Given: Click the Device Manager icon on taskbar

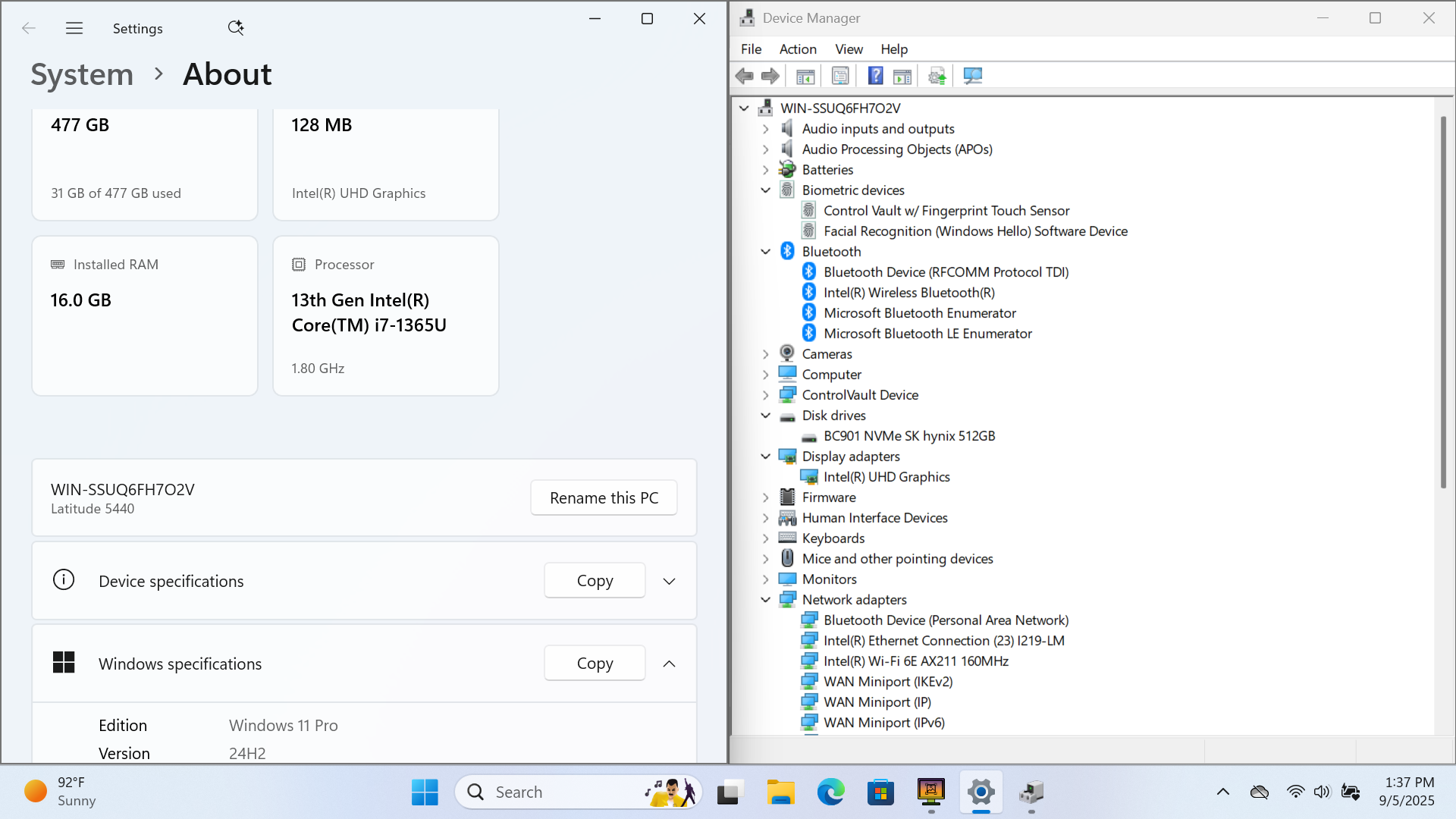Looking at the screenshot, I should click(1031, 792).
